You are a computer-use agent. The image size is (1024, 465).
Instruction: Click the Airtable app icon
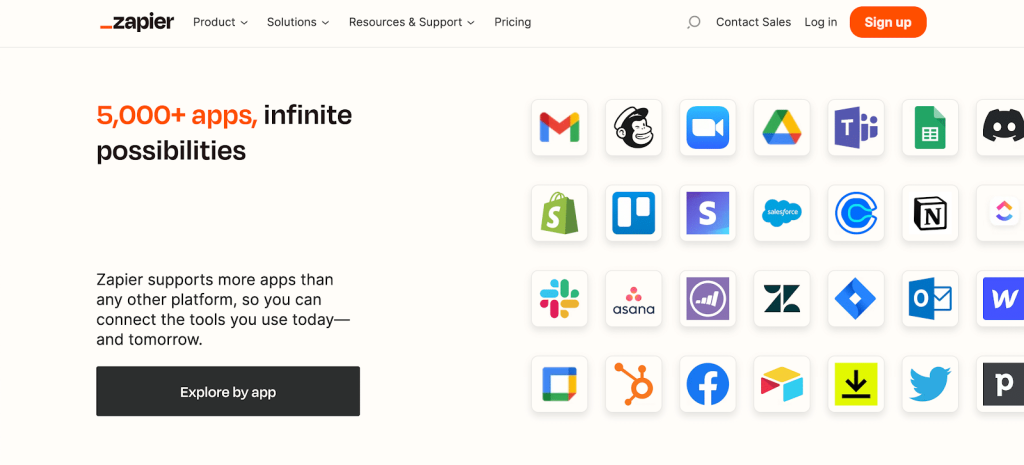[782, 384]
